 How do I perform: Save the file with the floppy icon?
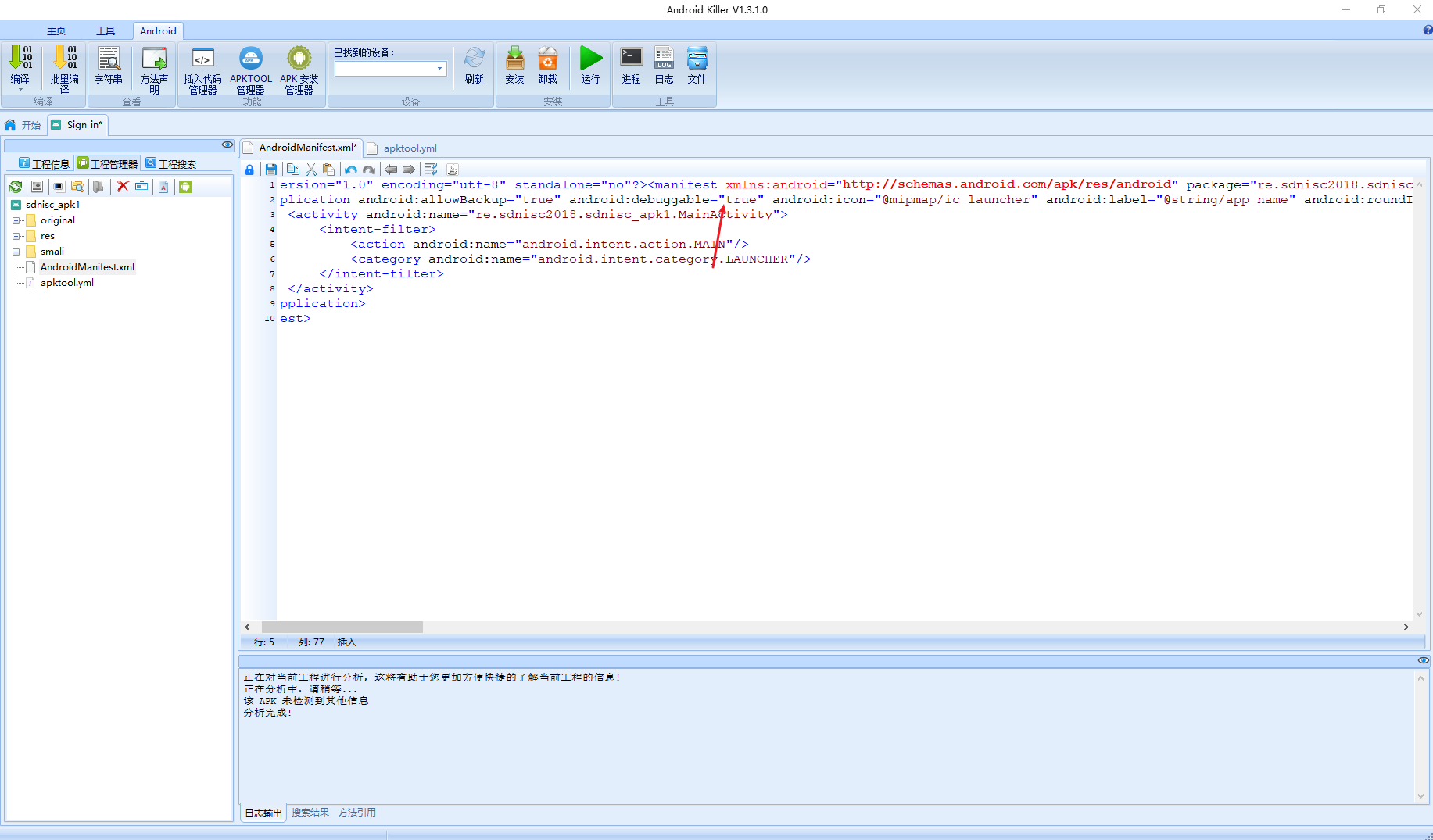point(271,170)
